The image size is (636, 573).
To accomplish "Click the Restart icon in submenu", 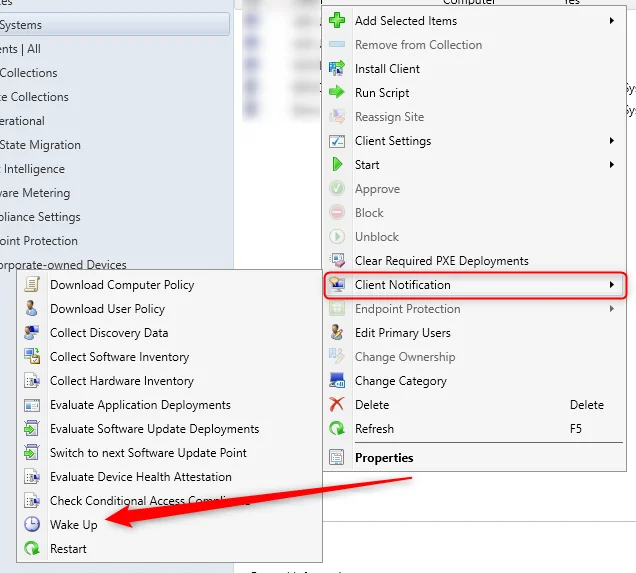I will coord(32,549).
